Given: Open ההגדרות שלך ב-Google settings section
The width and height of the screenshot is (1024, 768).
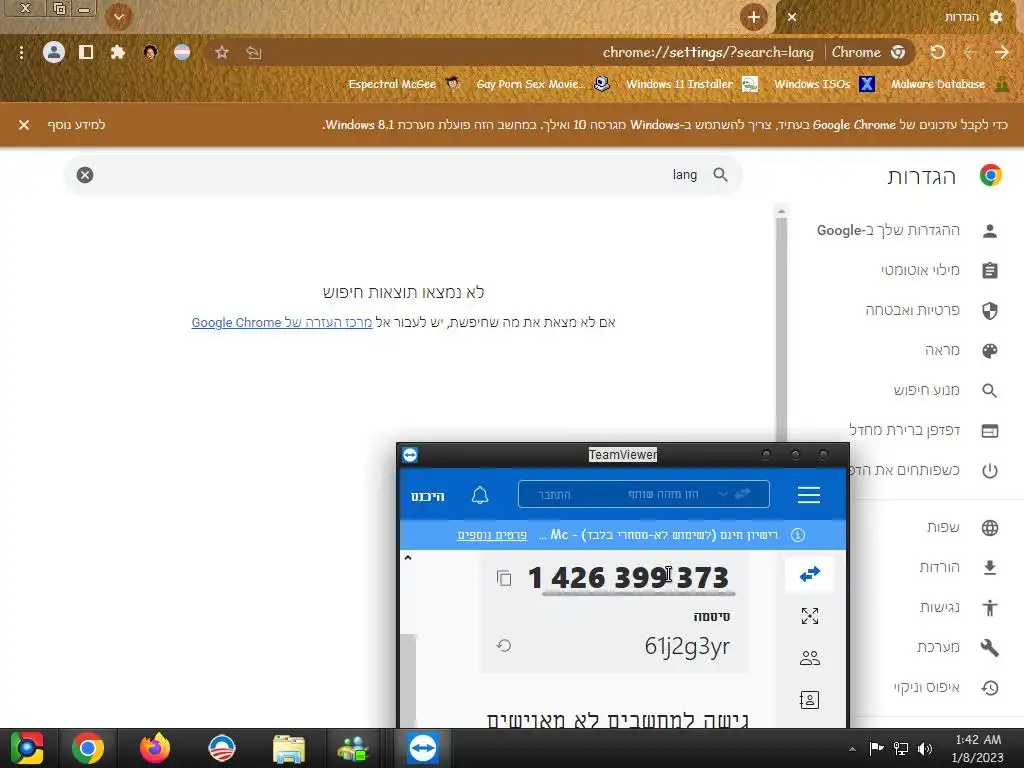Looking at the screenshot, I should pos(908,231).
